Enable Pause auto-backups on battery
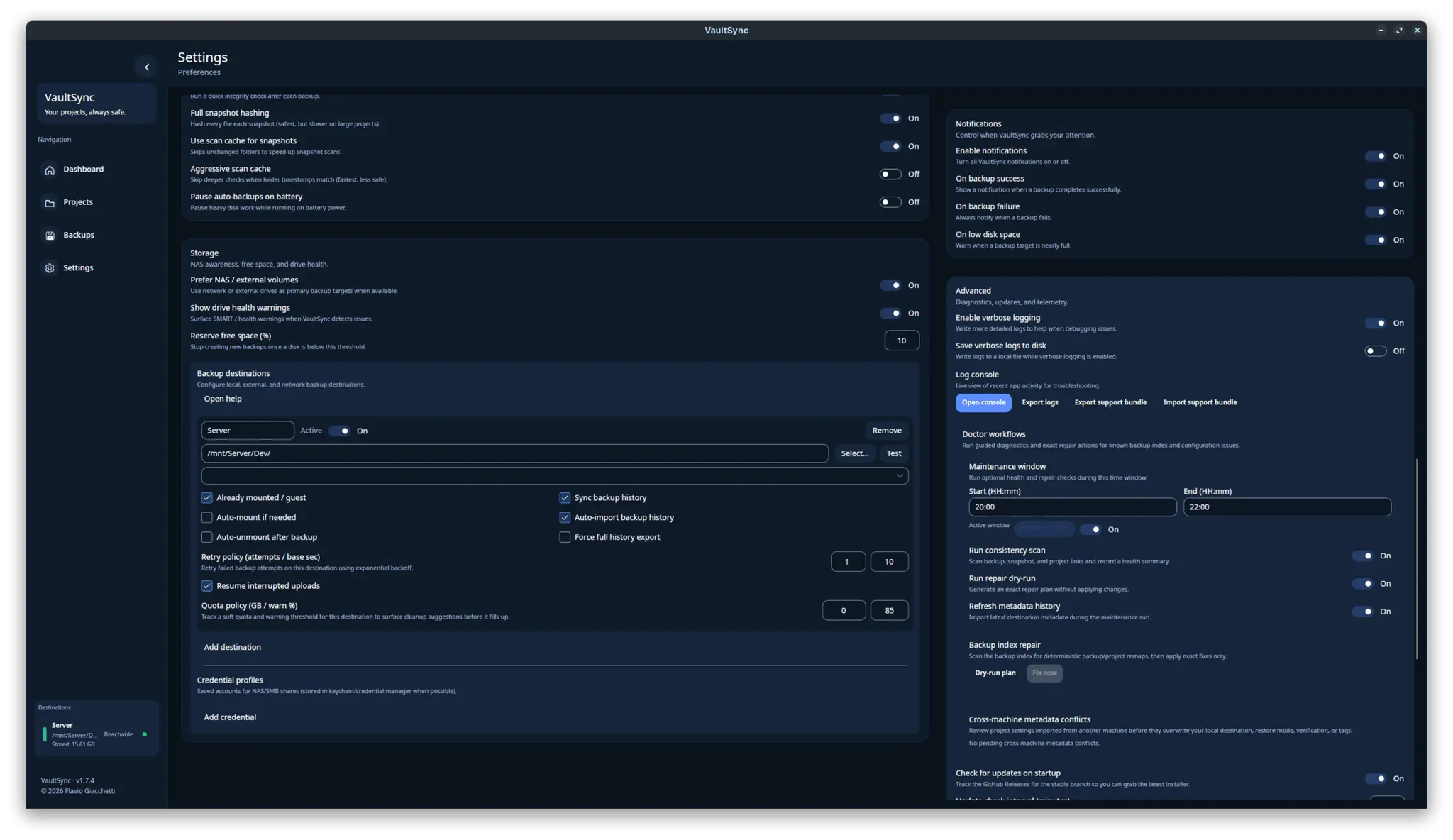 click(890, 202)
